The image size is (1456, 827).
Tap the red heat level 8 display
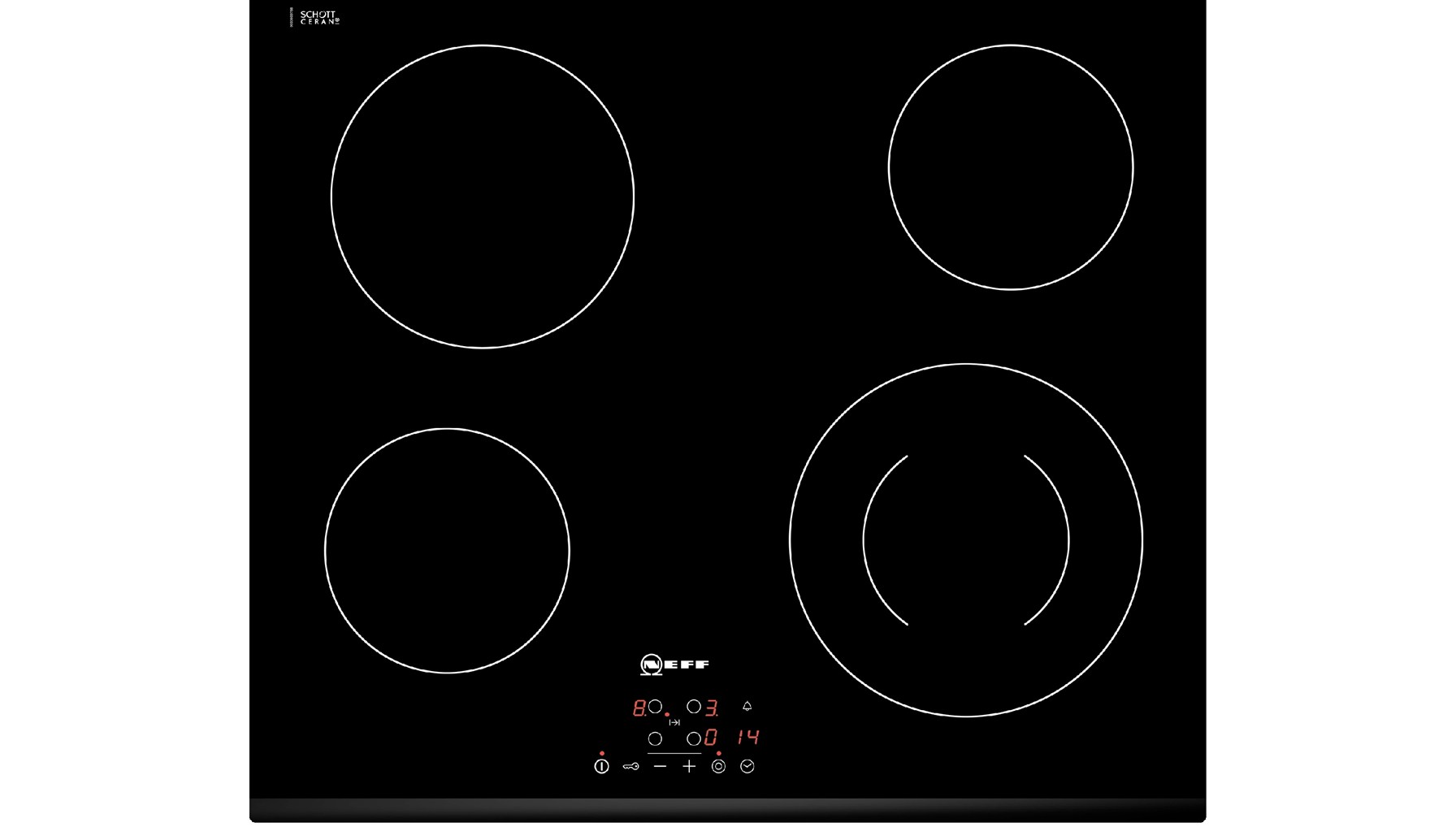coord(639,708)
